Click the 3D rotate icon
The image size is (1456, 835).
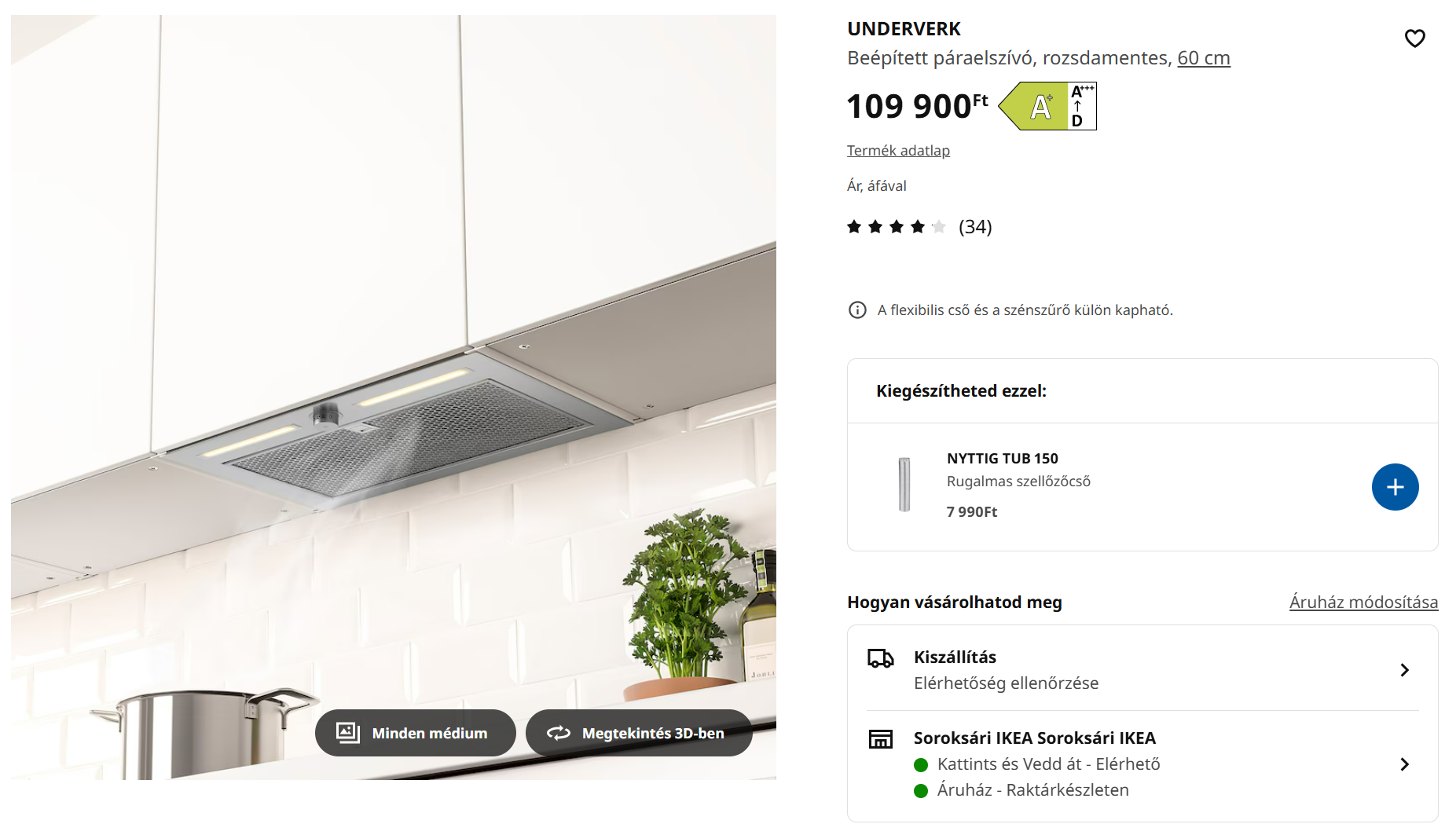(x=559, y=733)
